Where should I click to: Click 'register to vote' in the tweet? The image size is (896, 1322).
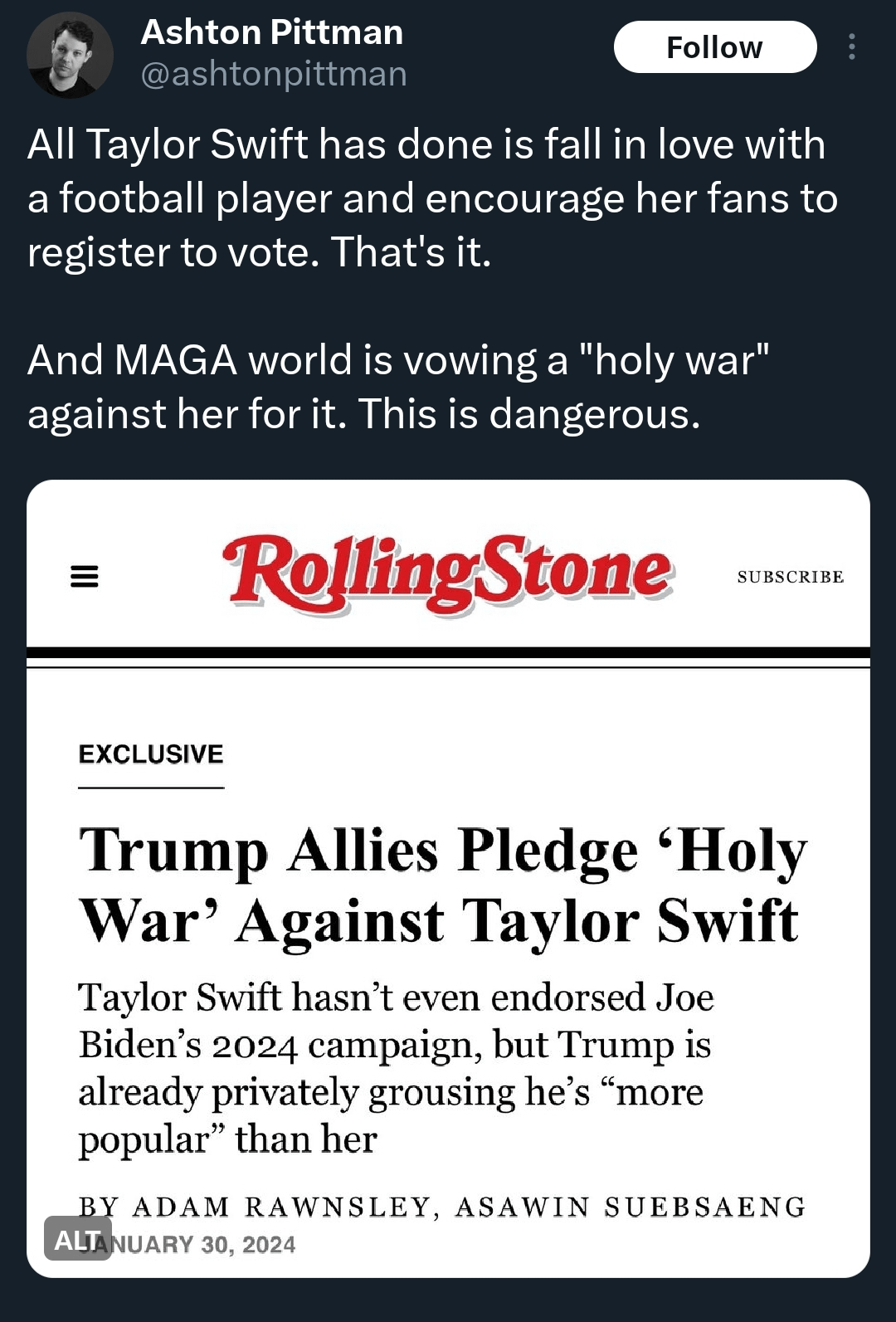tap(173, 252)
